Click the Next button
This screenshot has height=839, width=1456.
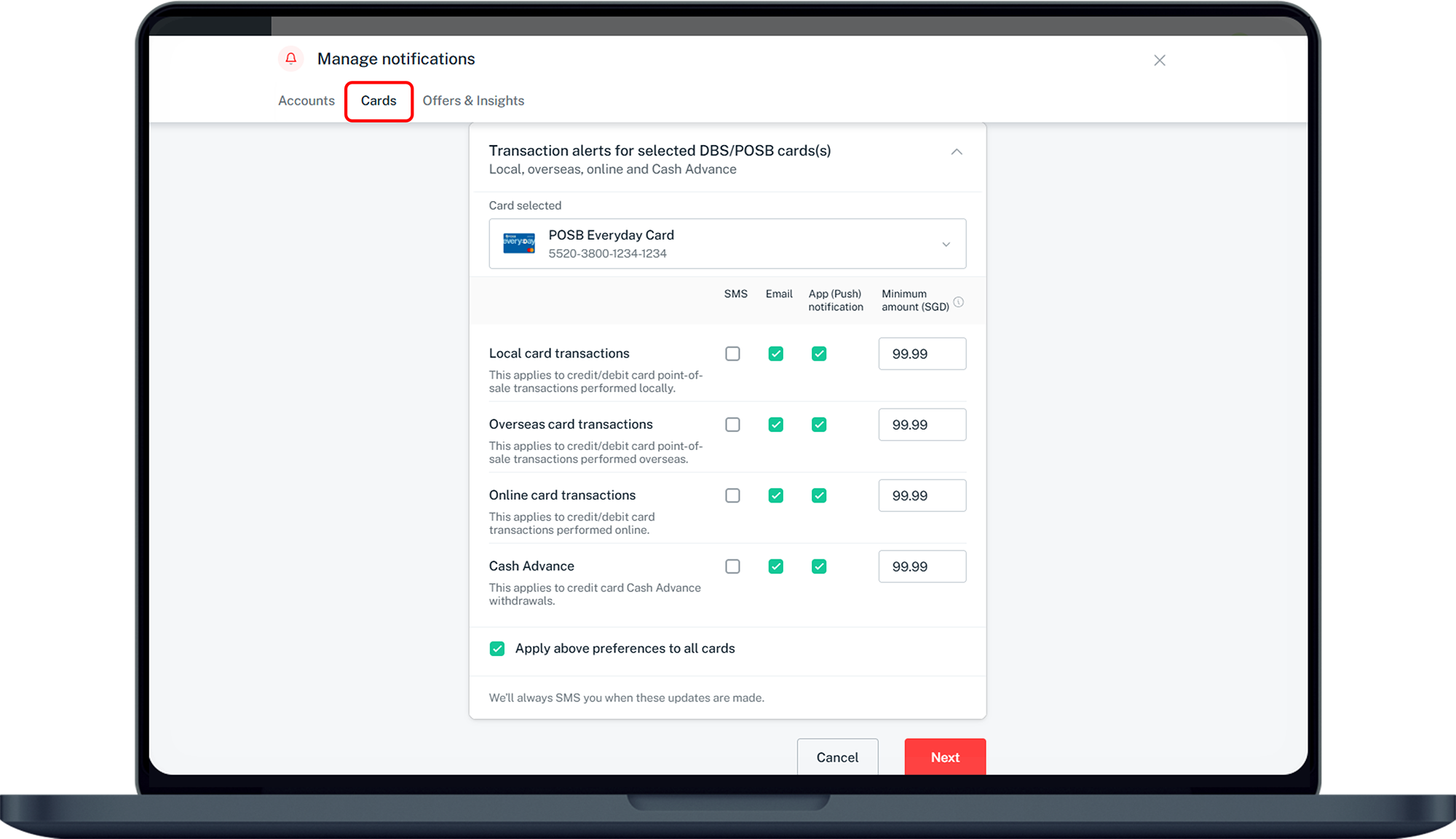tap(944, 757)
